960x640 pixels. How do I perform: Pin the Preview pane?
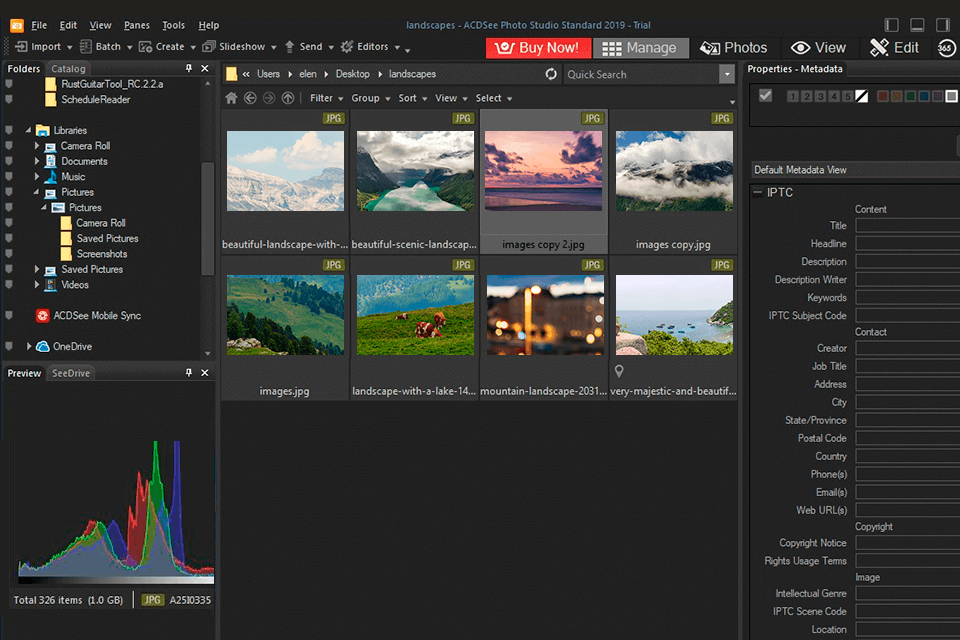(x=189, y=372)
